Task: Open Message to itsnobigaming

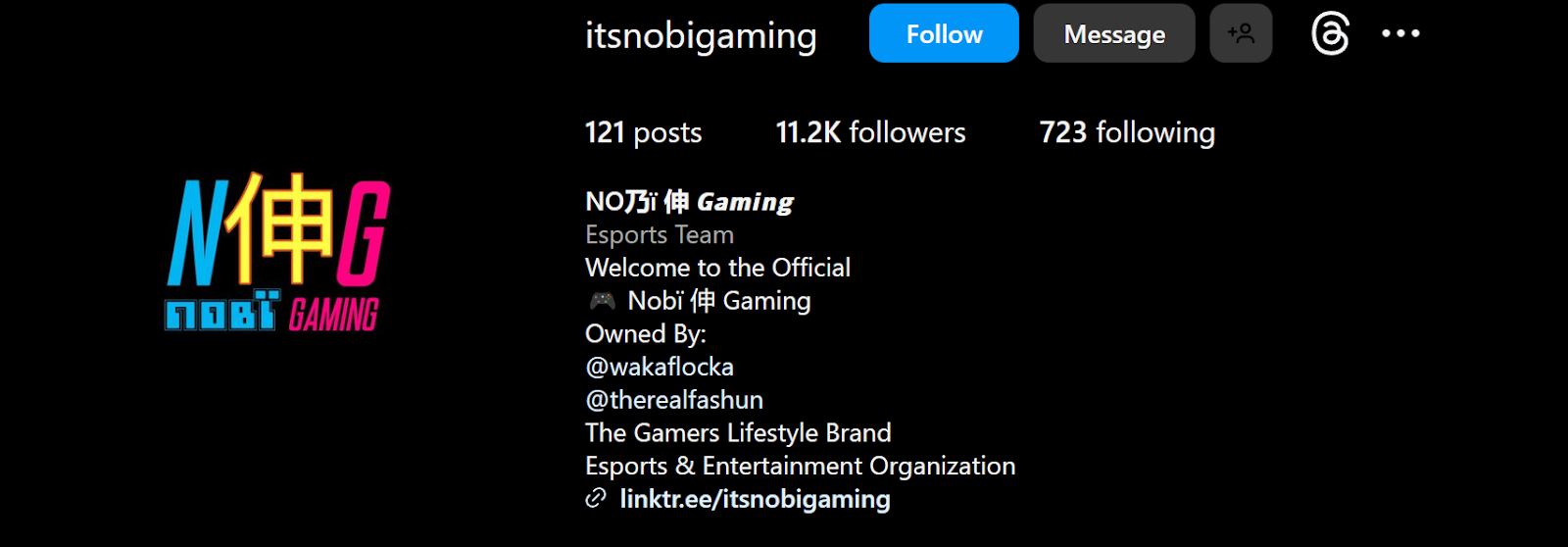Action: (x=1113, y=34)
